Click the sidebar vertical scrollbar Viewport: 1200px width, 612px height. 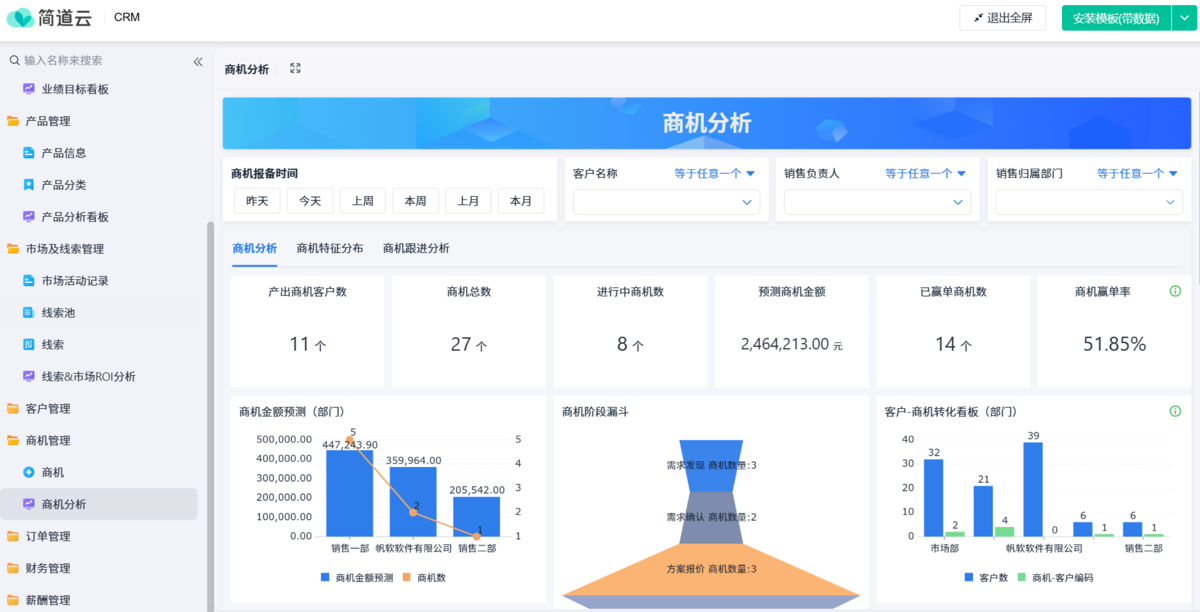point(210,417)
